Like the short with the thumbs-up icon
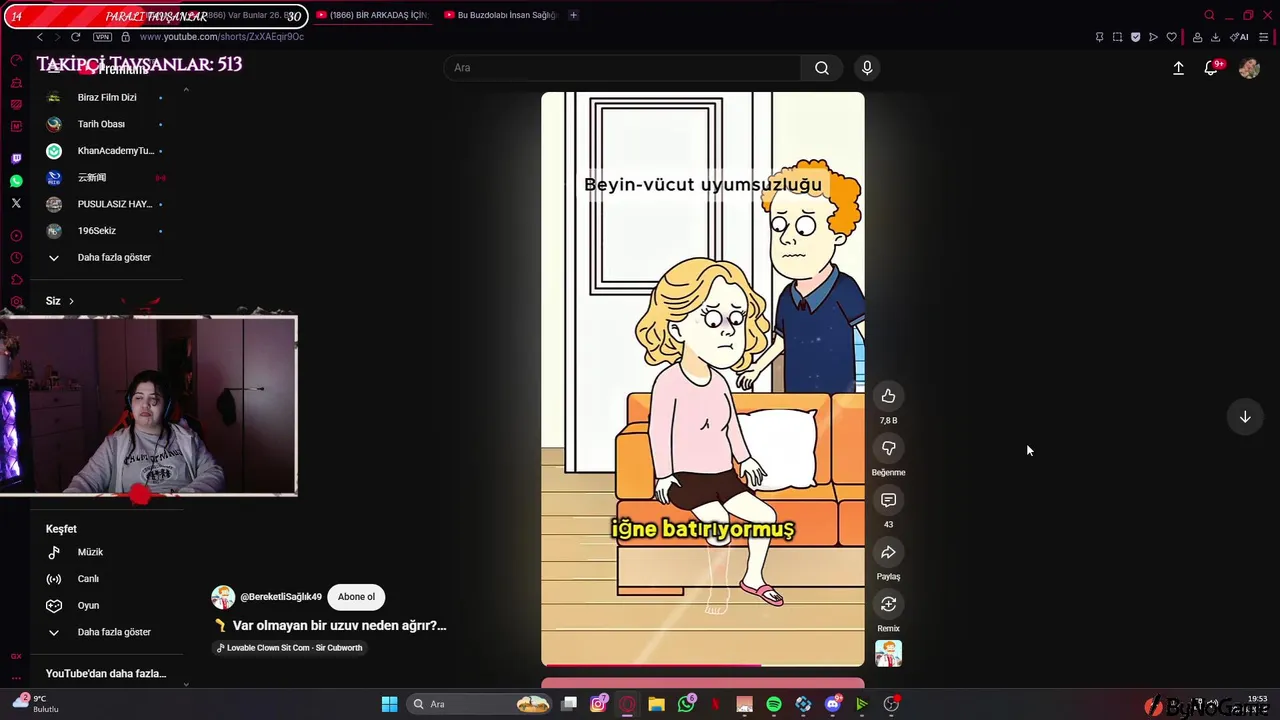This screenshot has height=720, width=1280. tap(888, 396)
